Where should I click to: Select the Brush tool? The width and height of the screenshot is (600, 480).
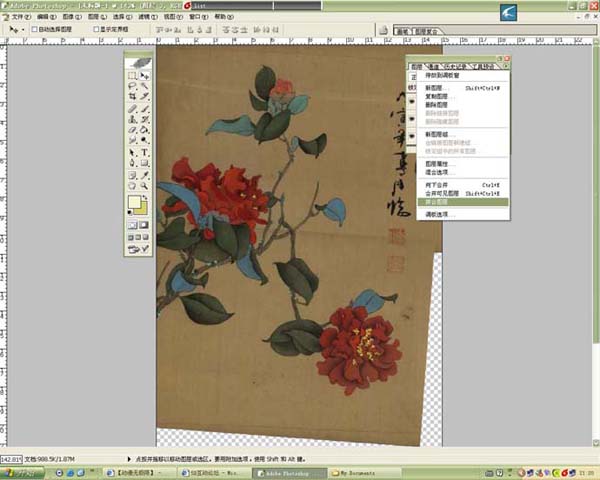coord(144,109)
